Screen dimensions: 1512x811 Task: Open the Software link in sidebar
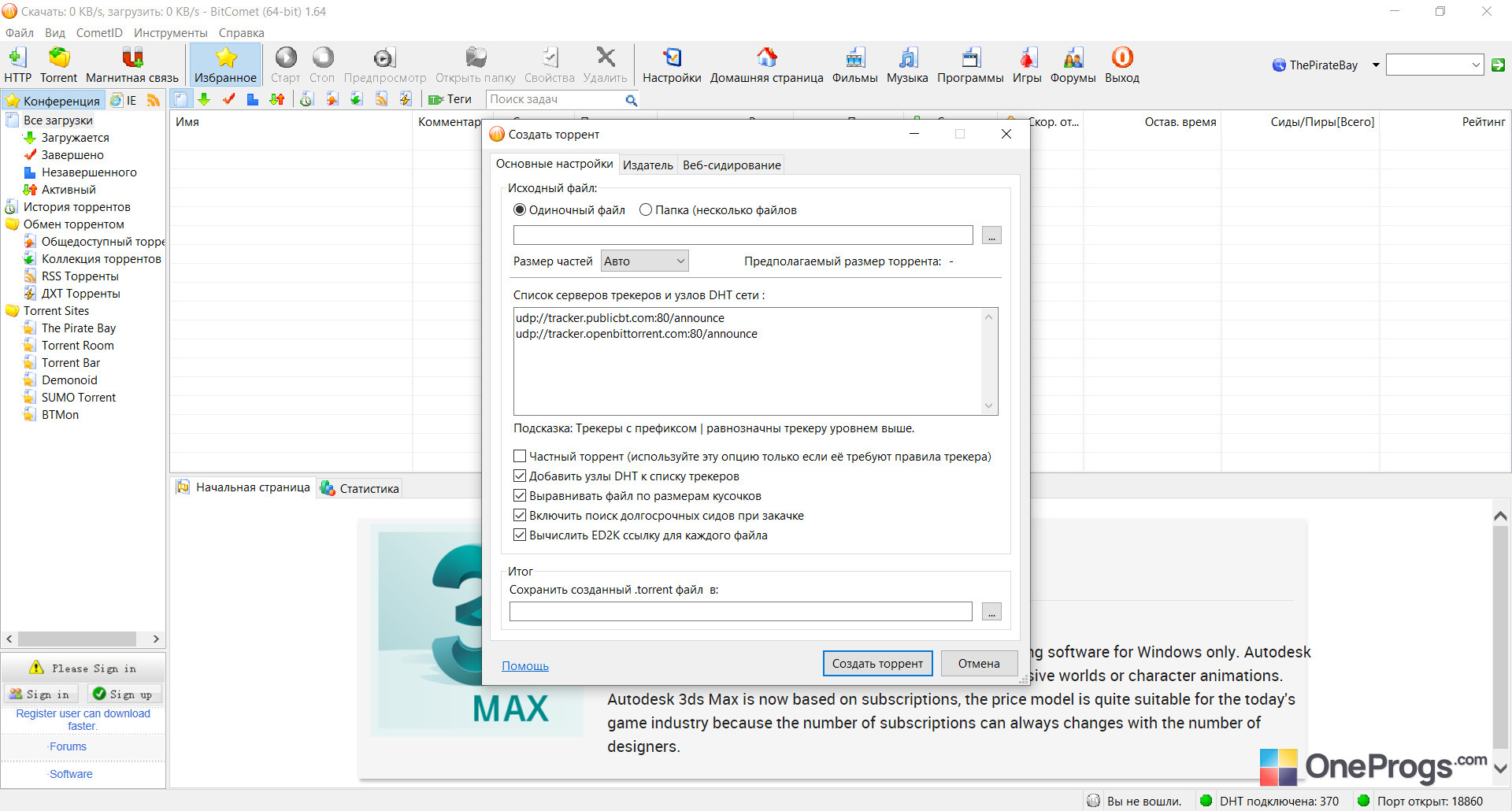click(x=70, y=774)
